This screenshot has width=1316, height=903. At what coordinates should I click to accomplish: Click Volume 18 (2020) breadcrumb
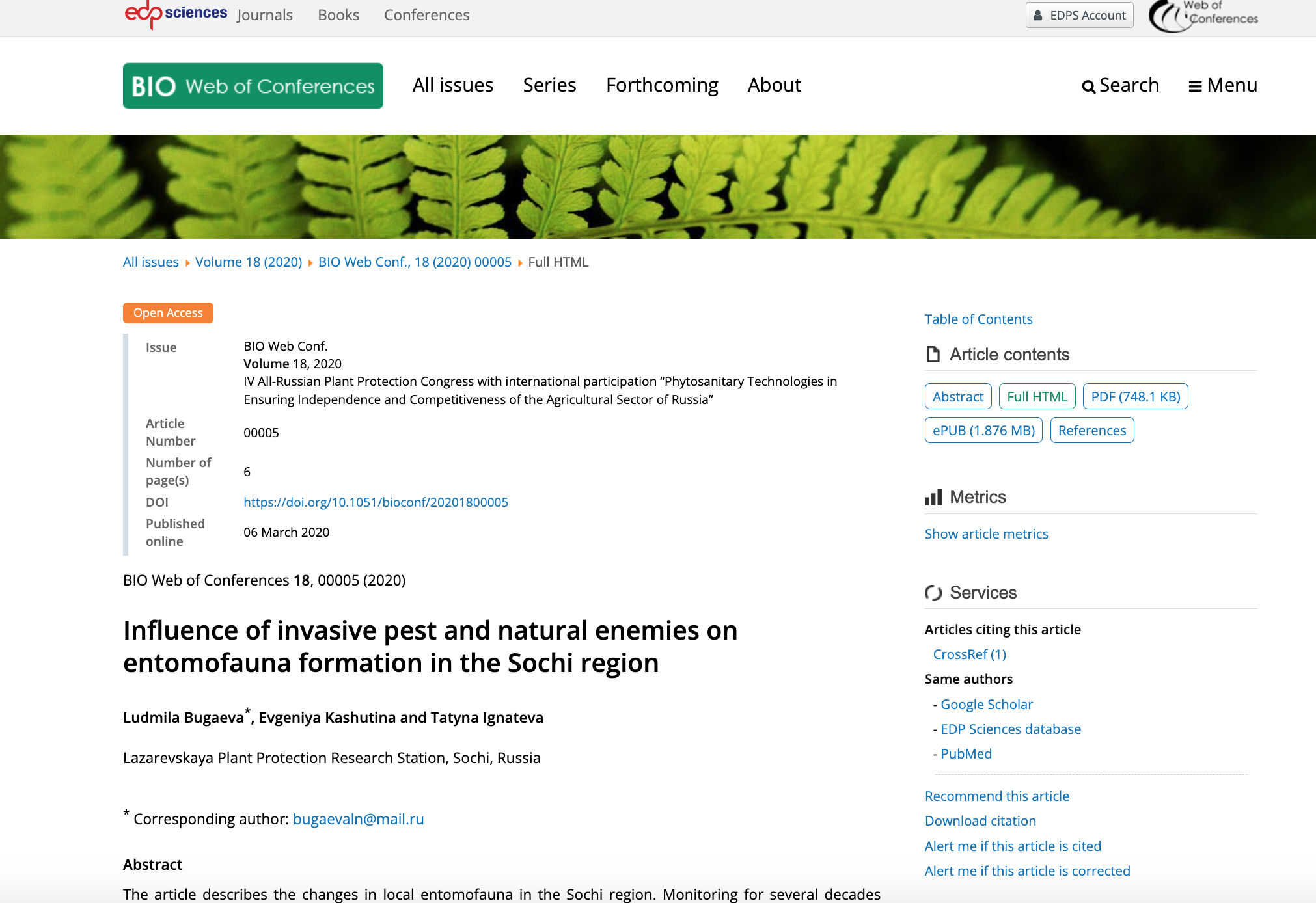tap(249, 262)
